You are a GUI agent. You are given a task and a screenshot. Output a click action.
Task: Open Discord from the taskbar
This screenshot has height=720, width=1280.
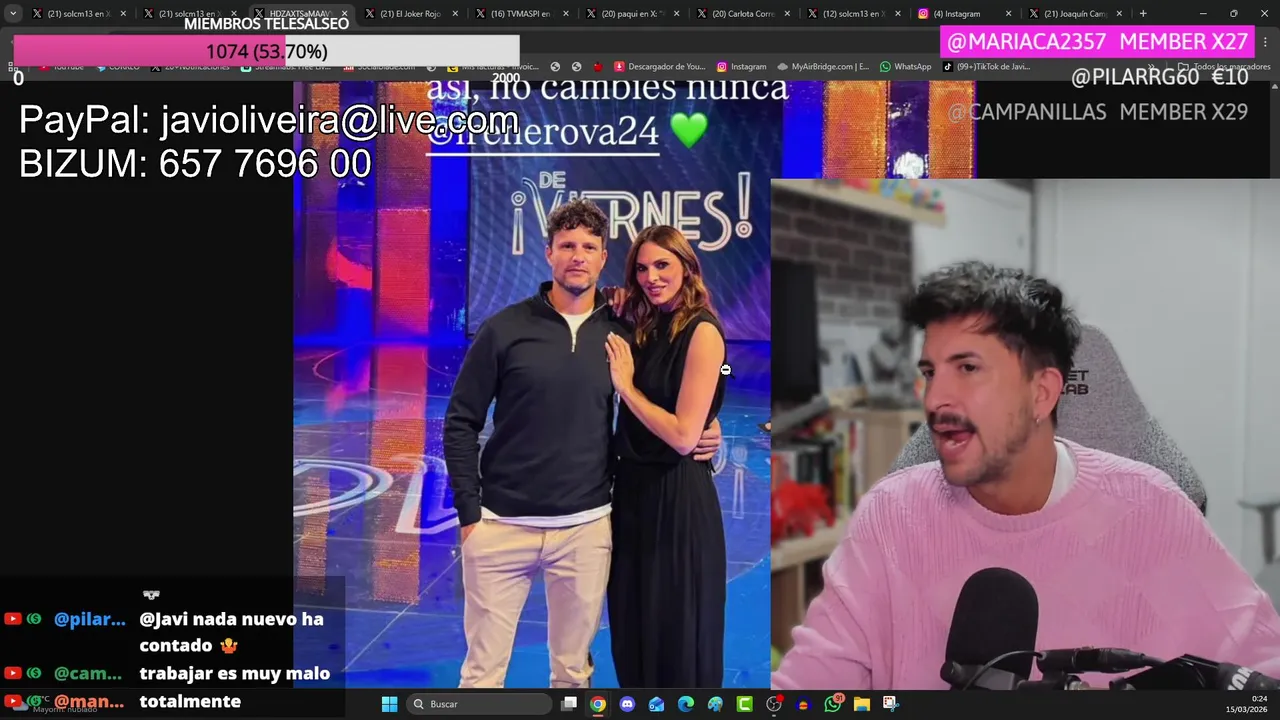pos(627,704)
